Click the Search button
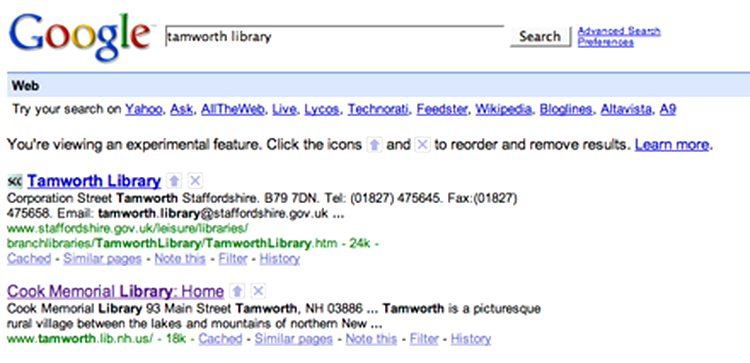This screenshot has width=750, height=363. point(540,36)
